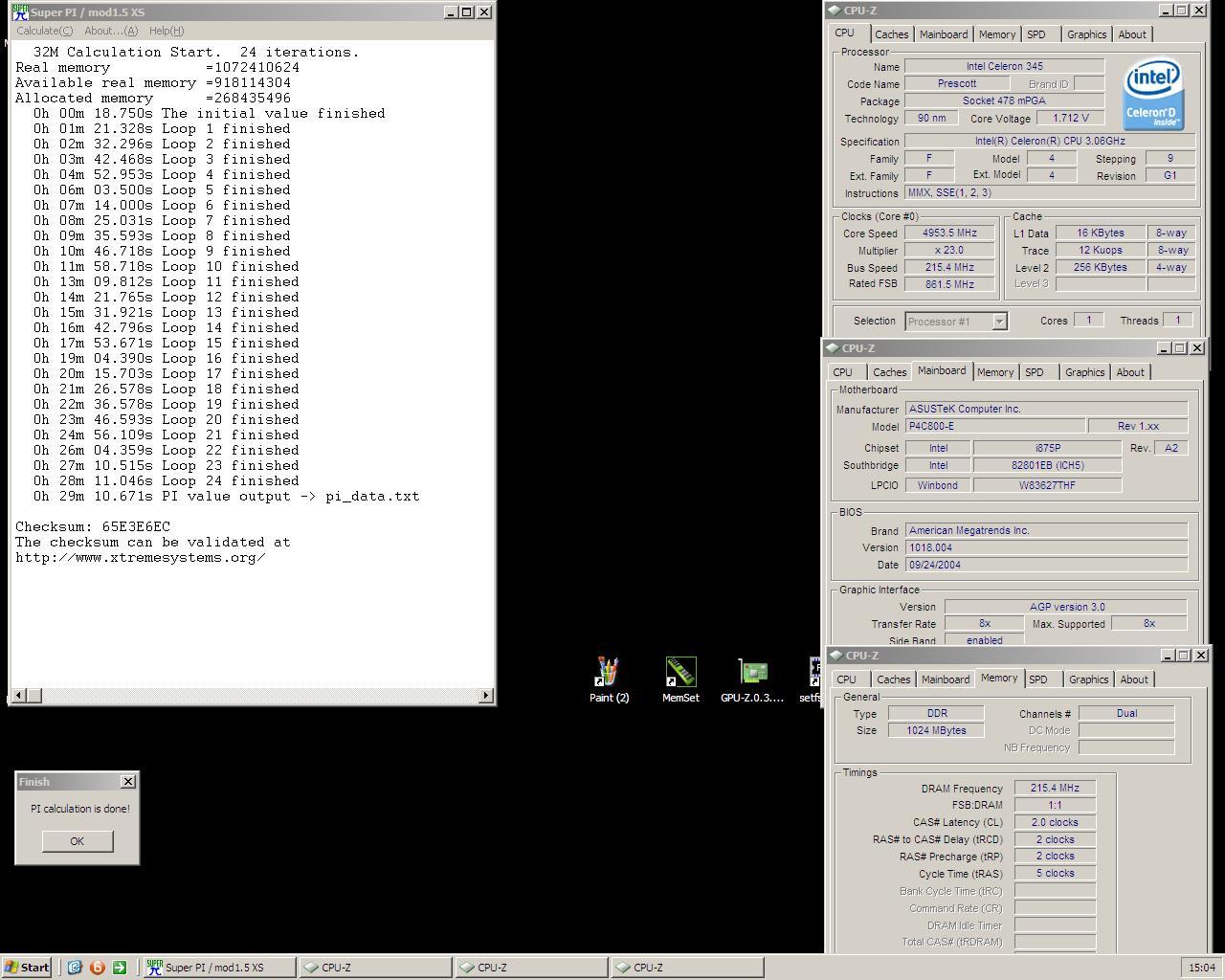Select CPU tab in Mainboard CPU-Z window
The image size is (1225, 980).
pos(842,372)
